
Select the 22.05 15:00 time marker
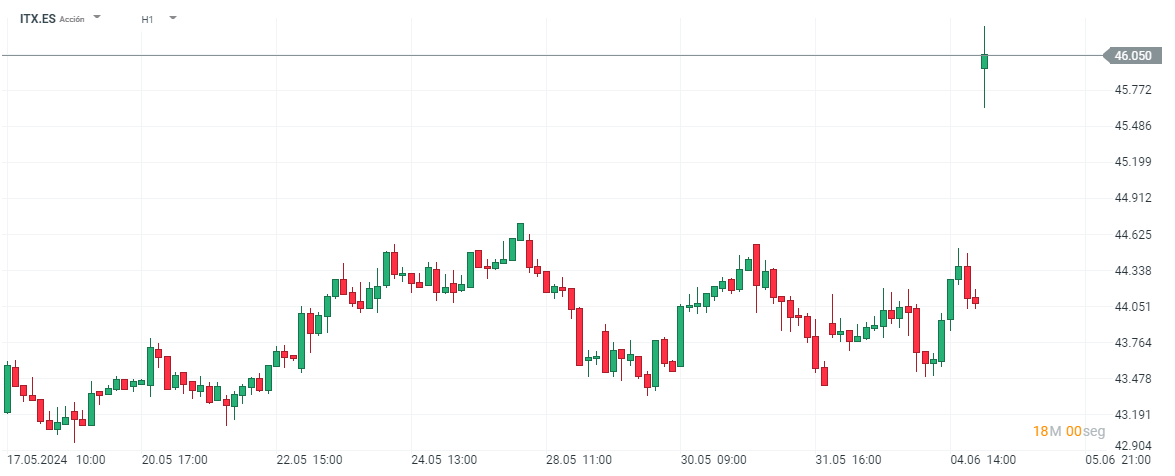pos(309,460)
